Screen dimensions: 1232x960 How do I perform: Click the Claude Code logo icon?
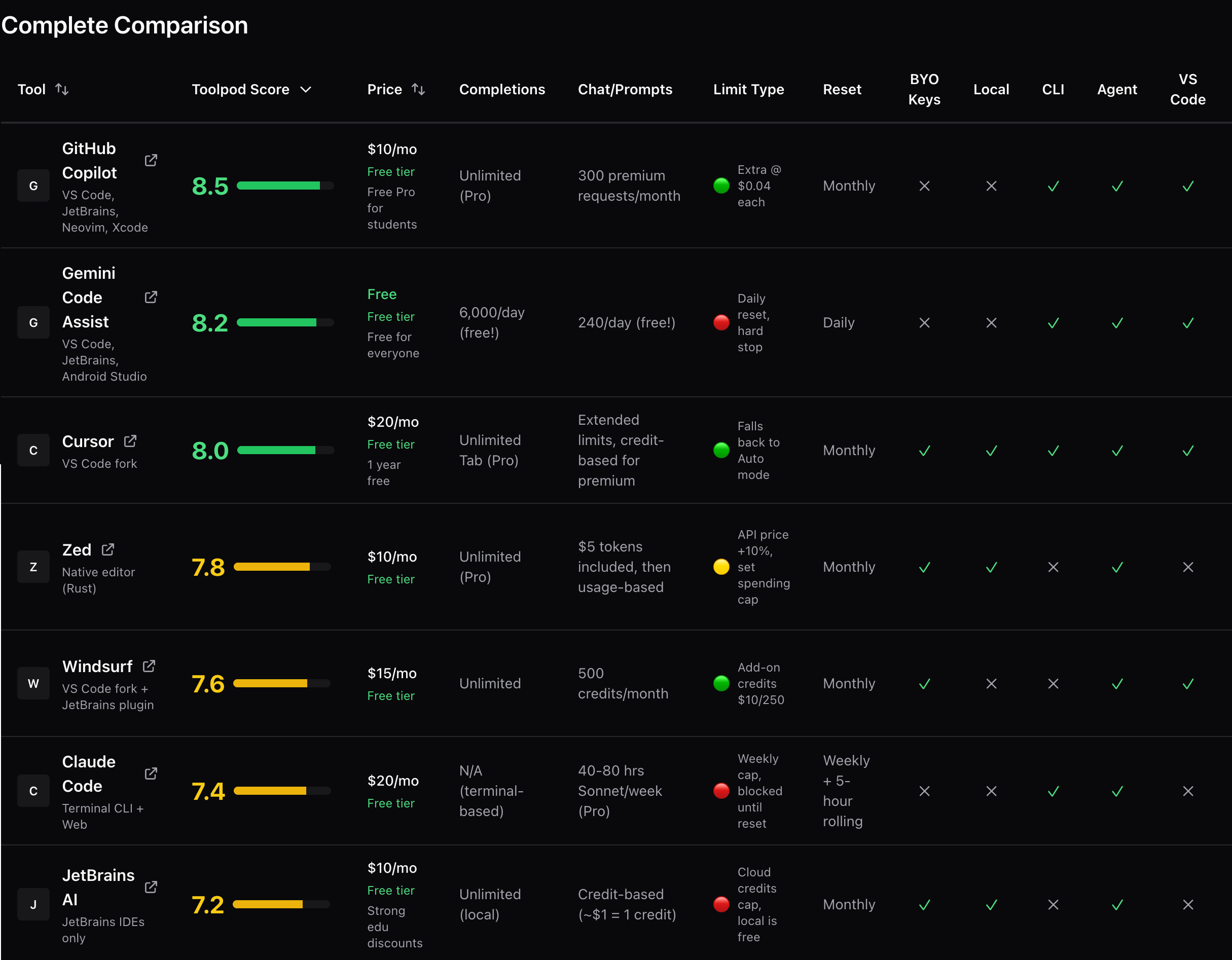pyautogui.click(x=33, y=790)
